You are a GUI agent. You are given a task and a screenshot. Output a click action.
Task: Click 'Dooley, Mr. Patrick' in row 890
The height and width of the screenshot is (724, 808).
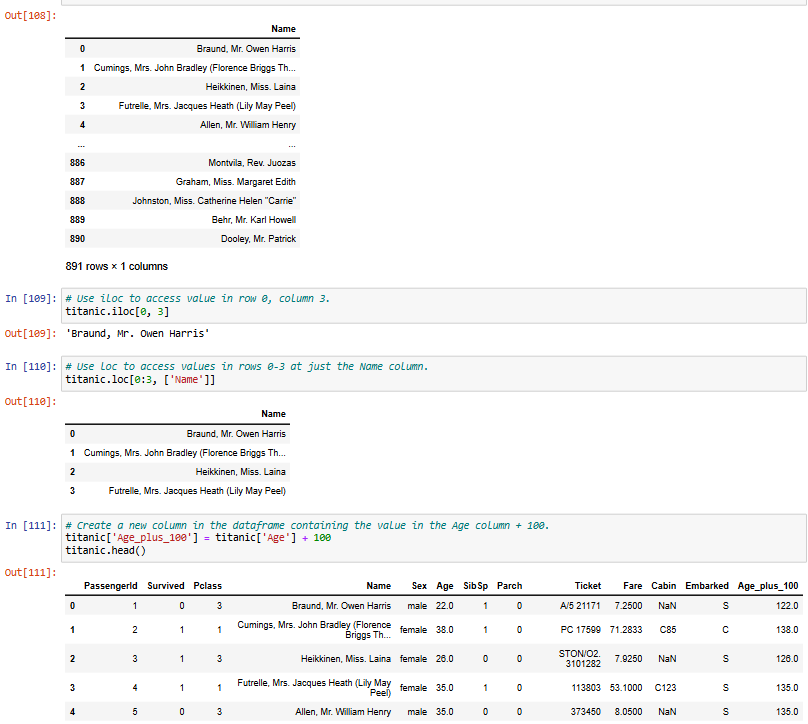(258, 239)
